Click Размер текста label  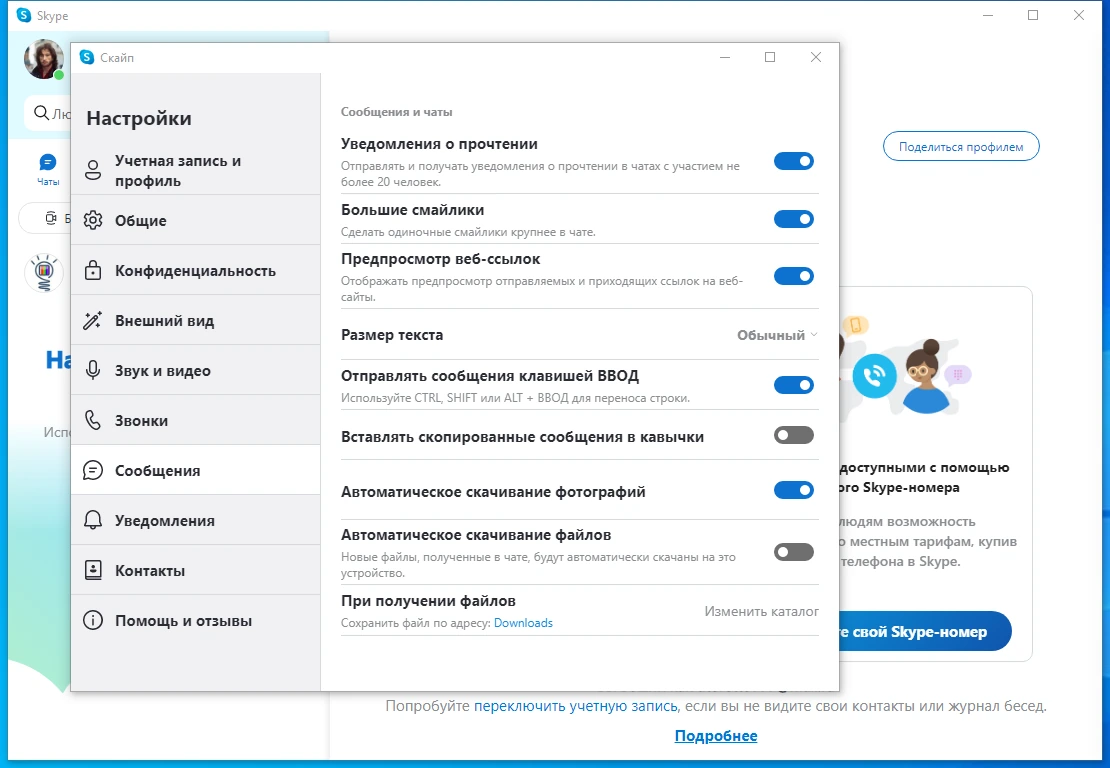pyautogui.click(x=392, y=335)
